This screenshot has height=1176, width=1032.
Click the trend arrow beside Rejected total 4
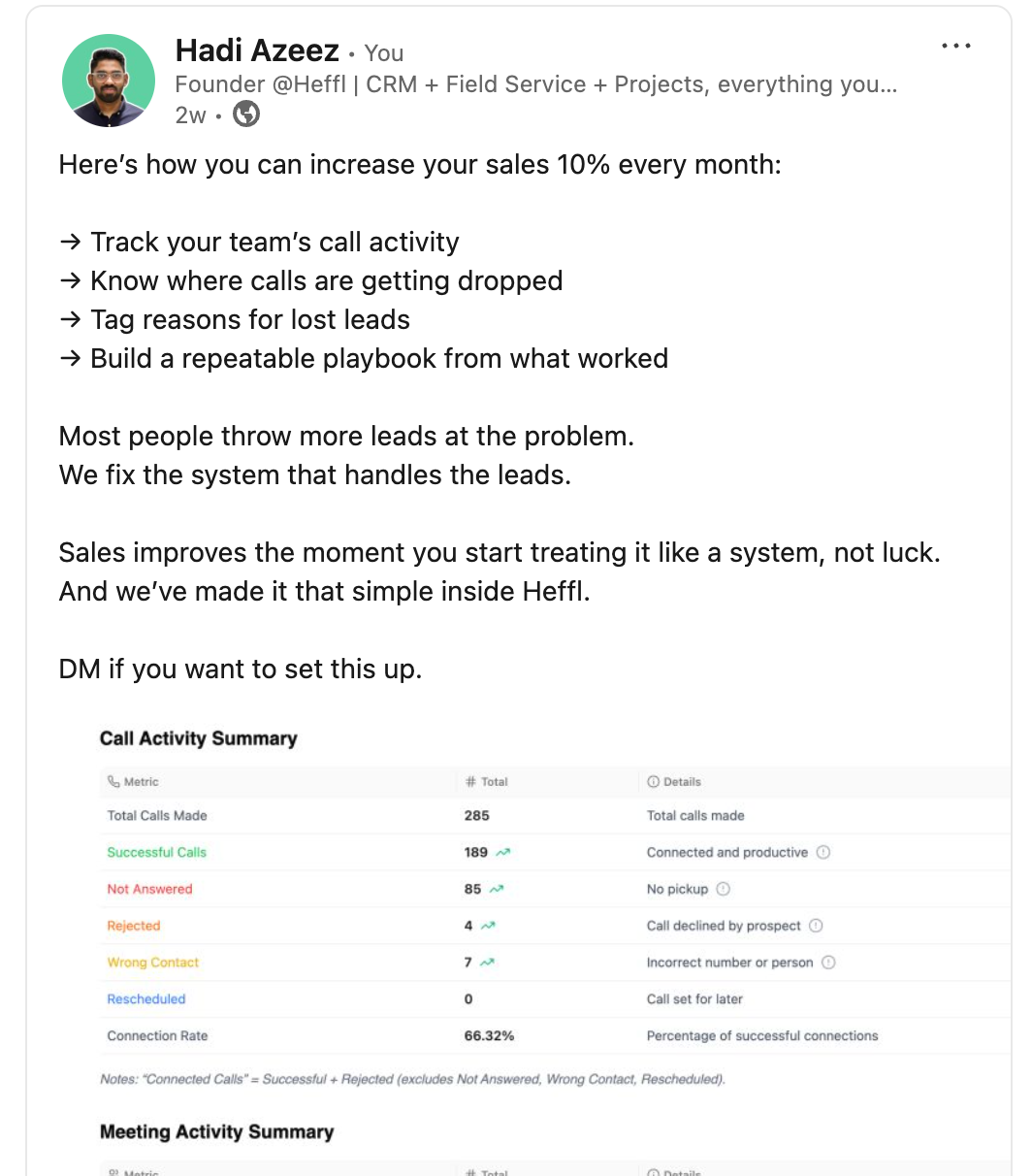(487, 926)
